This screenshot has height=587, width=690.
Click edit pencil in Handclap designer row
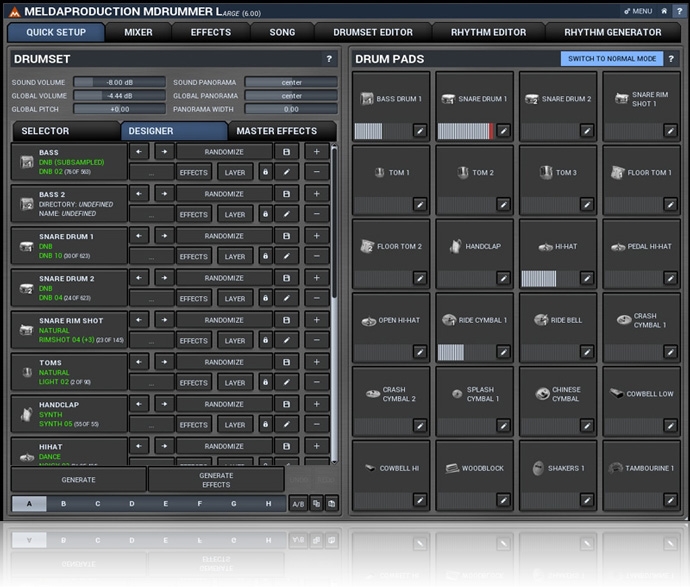286,424
